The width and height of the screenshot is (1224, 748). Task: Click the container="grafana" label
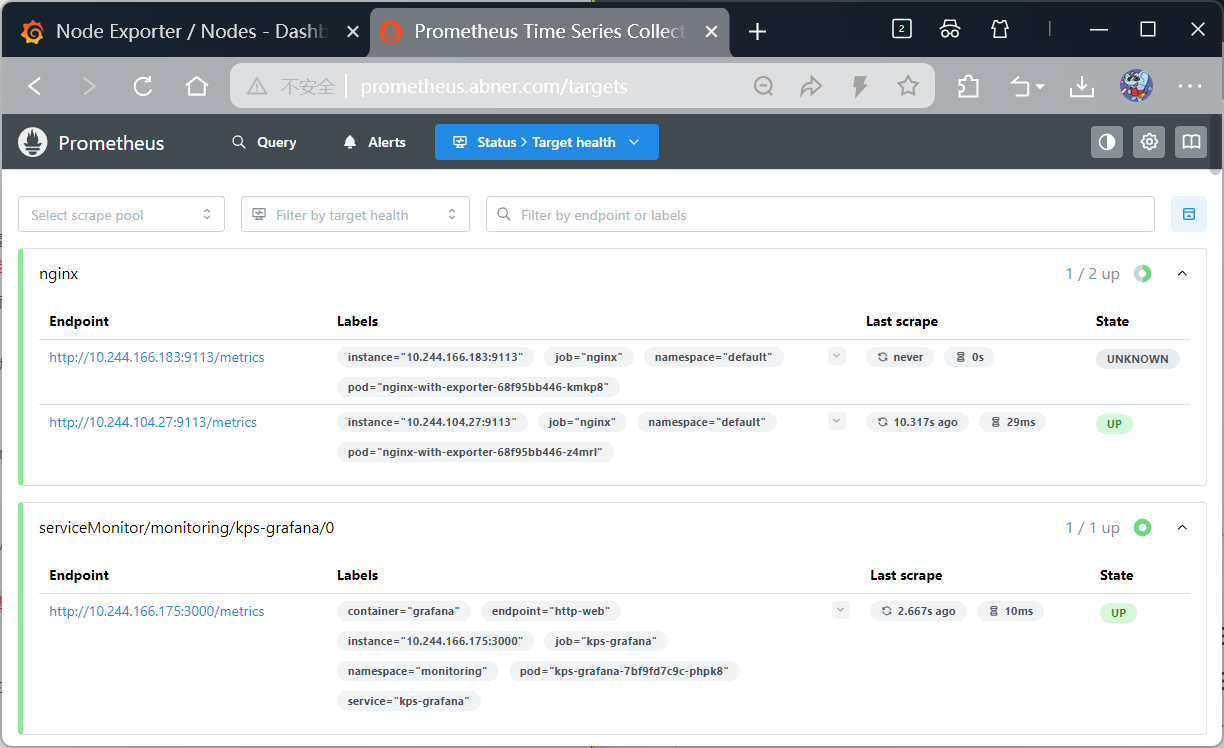pyautogui.click(x=404, y=611)
